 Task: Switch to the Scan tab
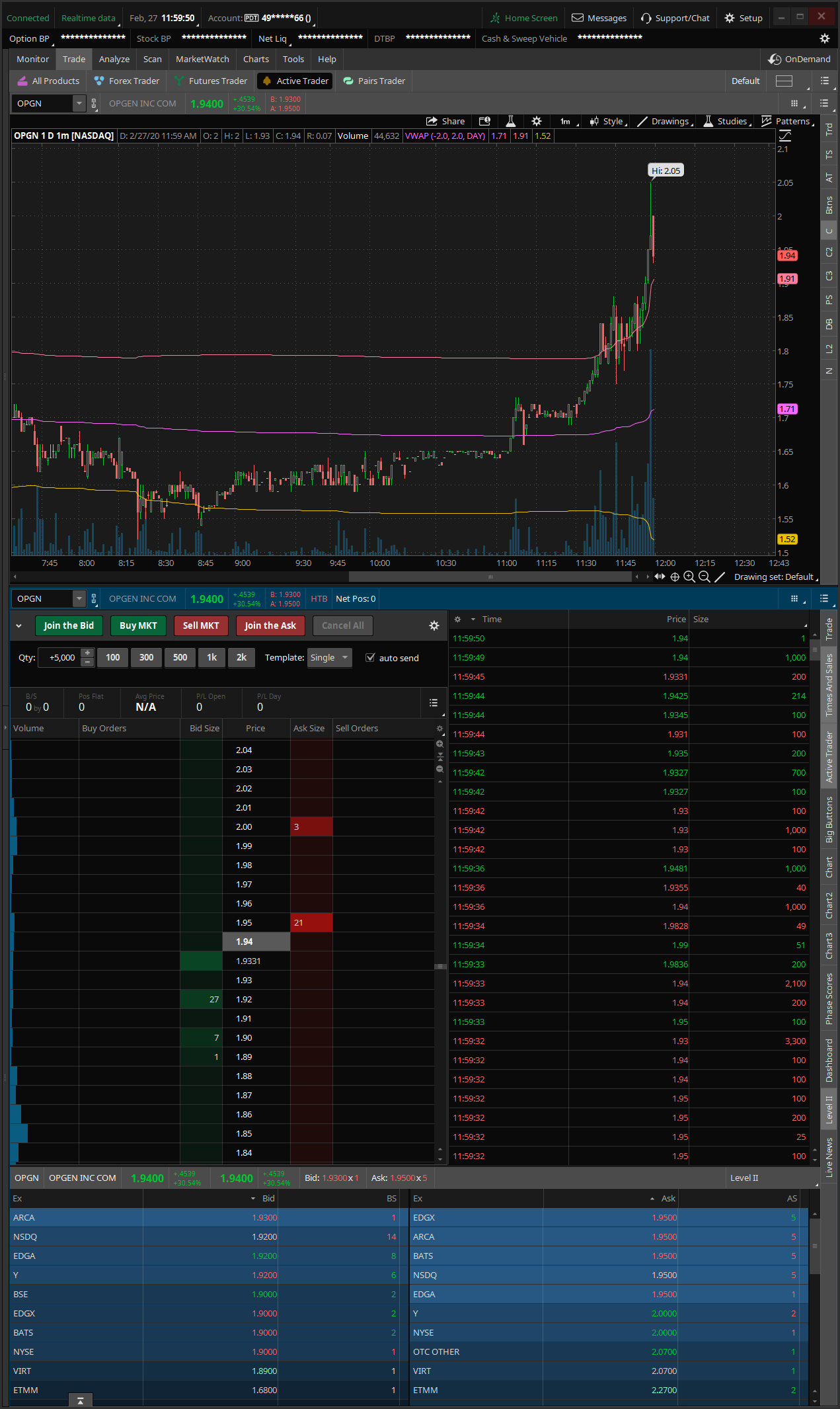point(153,59)
